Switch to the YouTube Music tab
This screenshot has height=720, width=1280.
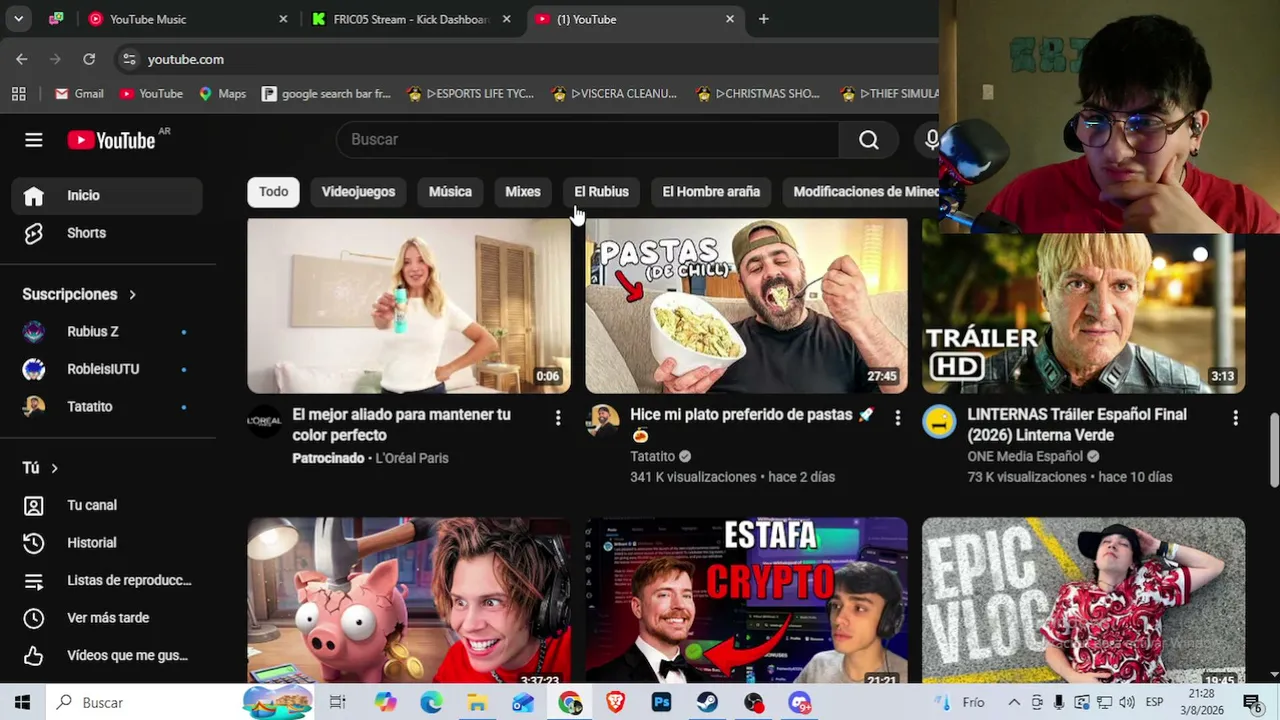click(x=186, y=19)
